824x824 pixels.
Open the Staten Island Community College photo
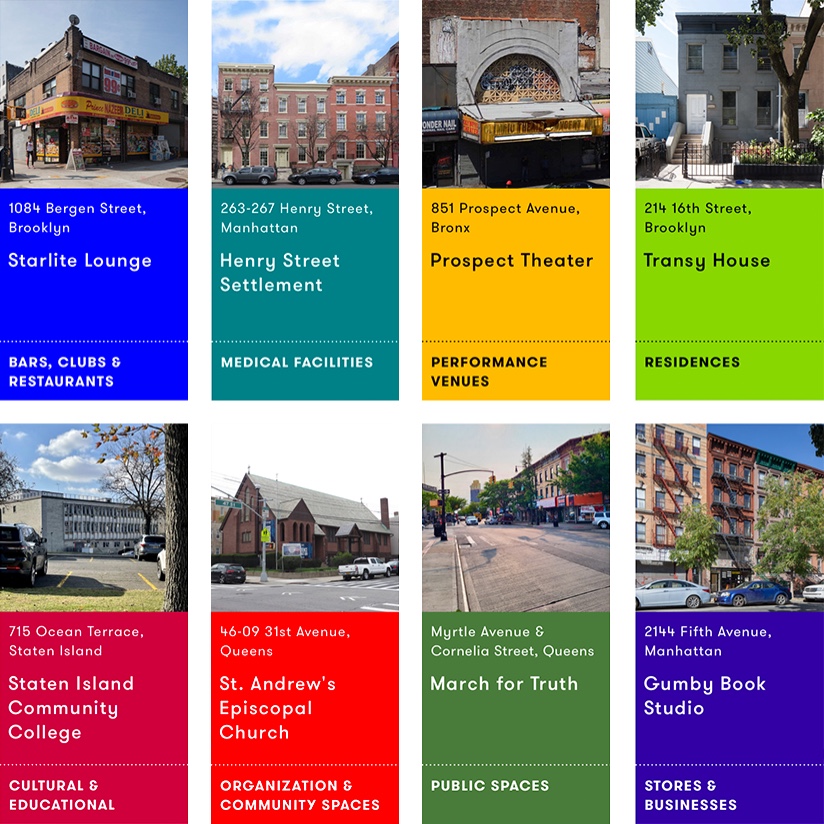[93, 517]
